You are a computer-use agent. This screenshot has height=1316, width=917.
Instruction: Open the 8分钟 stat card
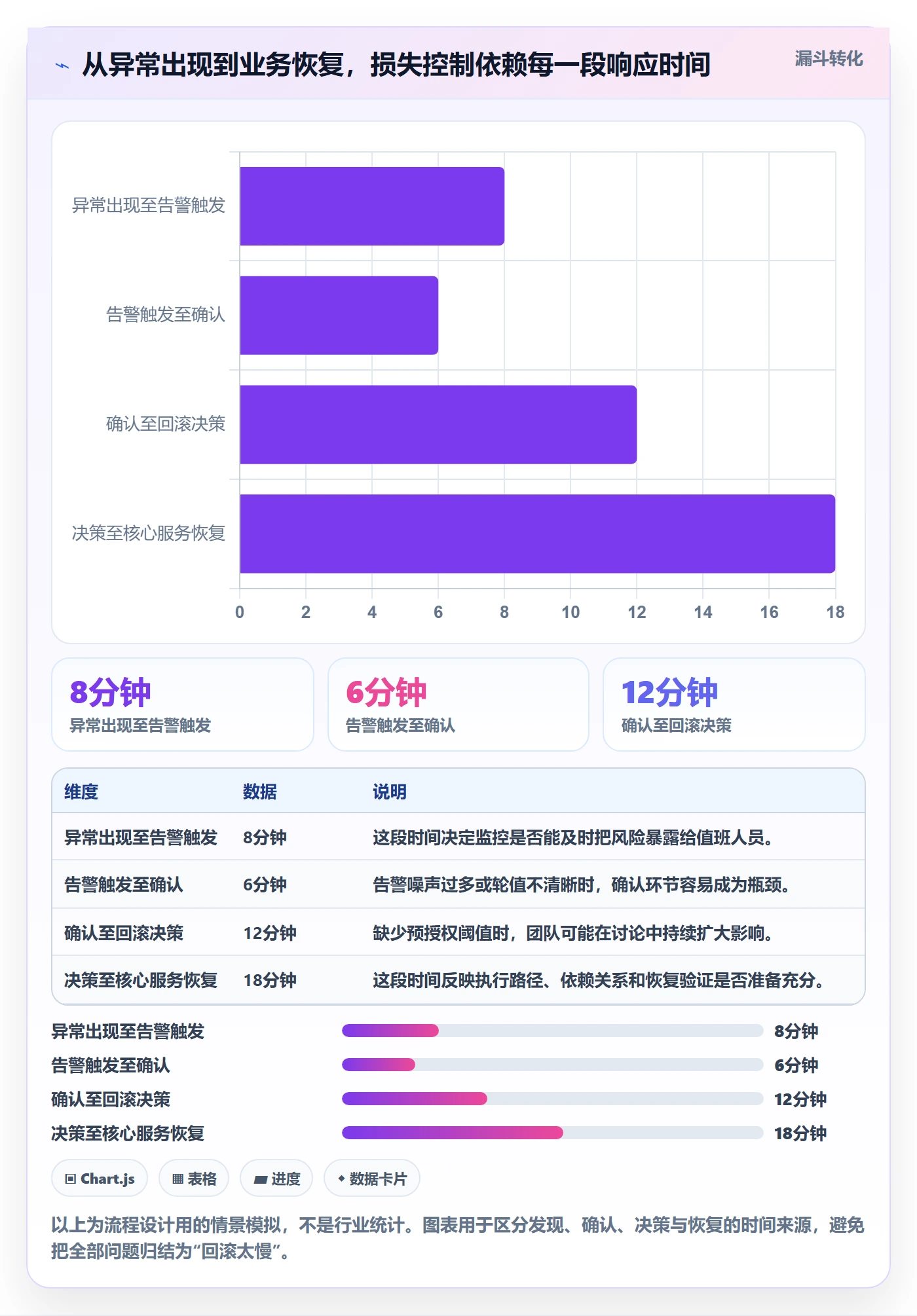point(183,704)
